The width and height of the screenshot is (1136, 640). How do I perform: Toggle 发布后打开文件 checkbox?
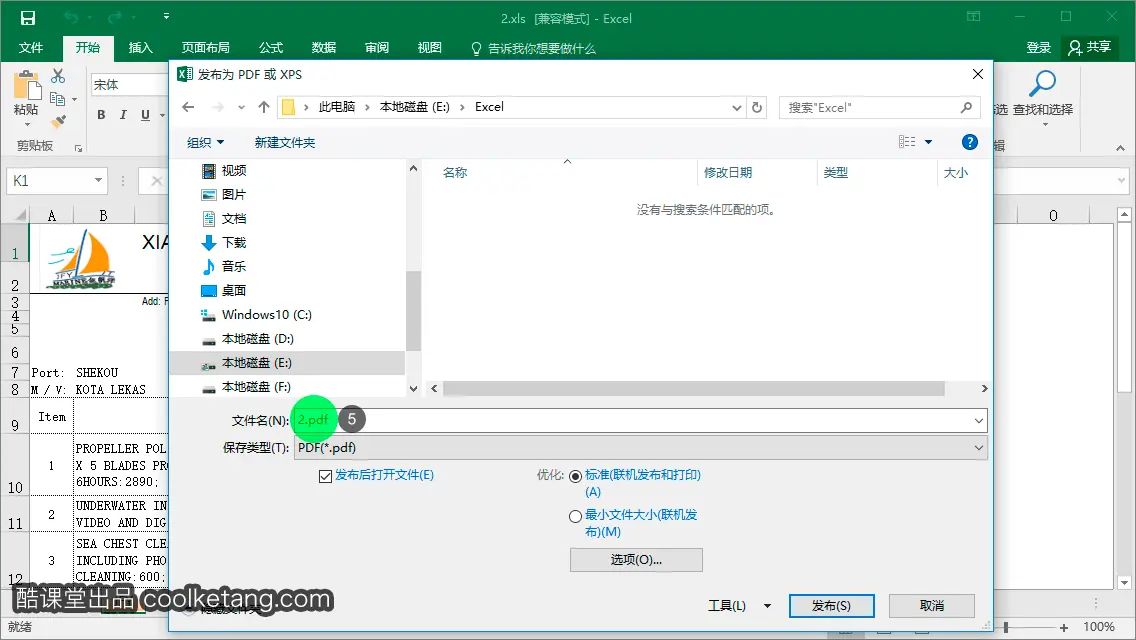325,475
